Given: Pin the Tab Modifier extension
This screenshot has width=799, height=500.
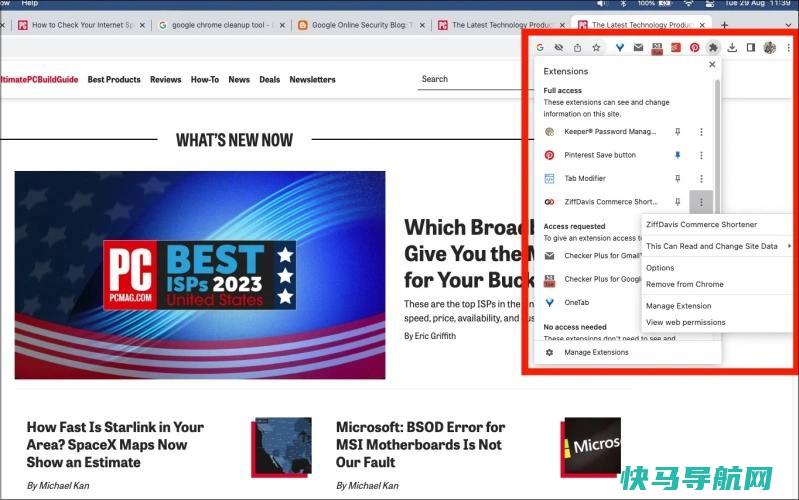Looking at the screenshot, I should [x=677, y=178].
